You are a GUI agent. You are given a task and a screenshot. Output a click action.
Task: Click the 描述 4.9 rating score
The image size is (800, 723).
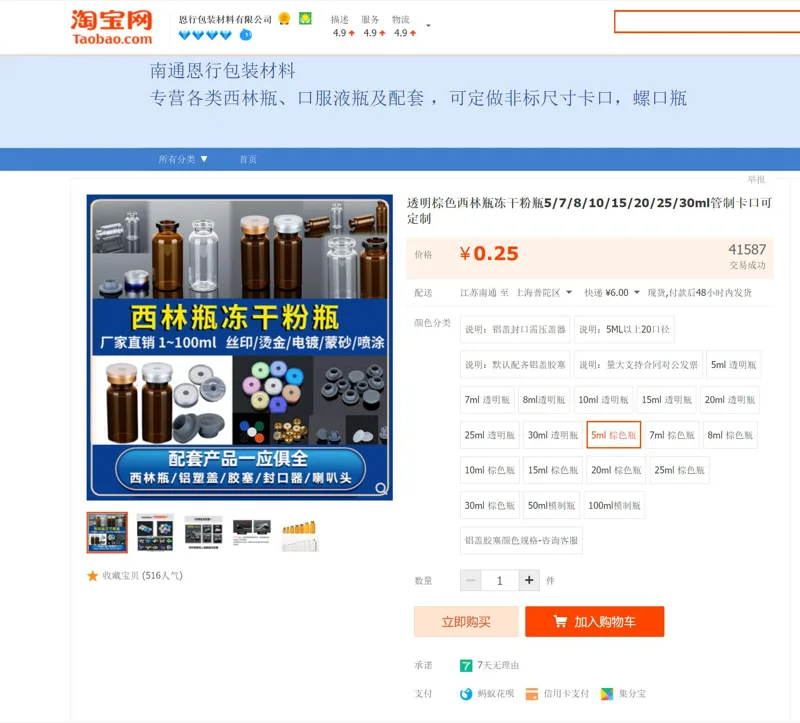(x=343, y=33)
